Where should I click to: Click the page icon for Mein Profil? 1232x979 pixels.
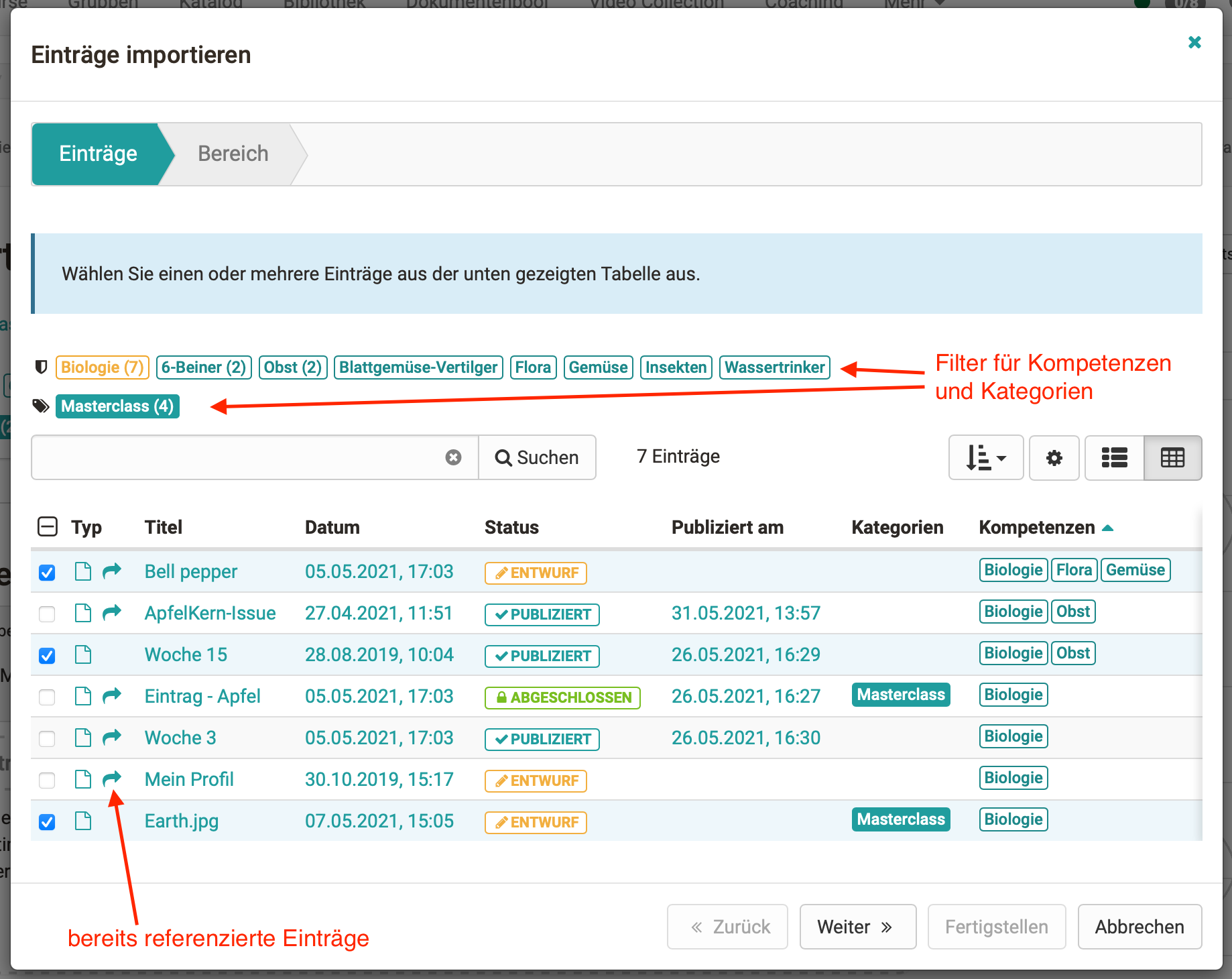83,779
